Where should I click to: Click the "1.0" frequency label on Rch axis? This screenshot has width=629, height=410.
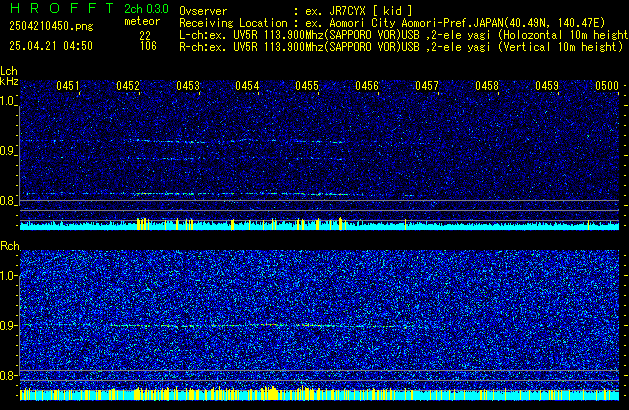point(8,276)
